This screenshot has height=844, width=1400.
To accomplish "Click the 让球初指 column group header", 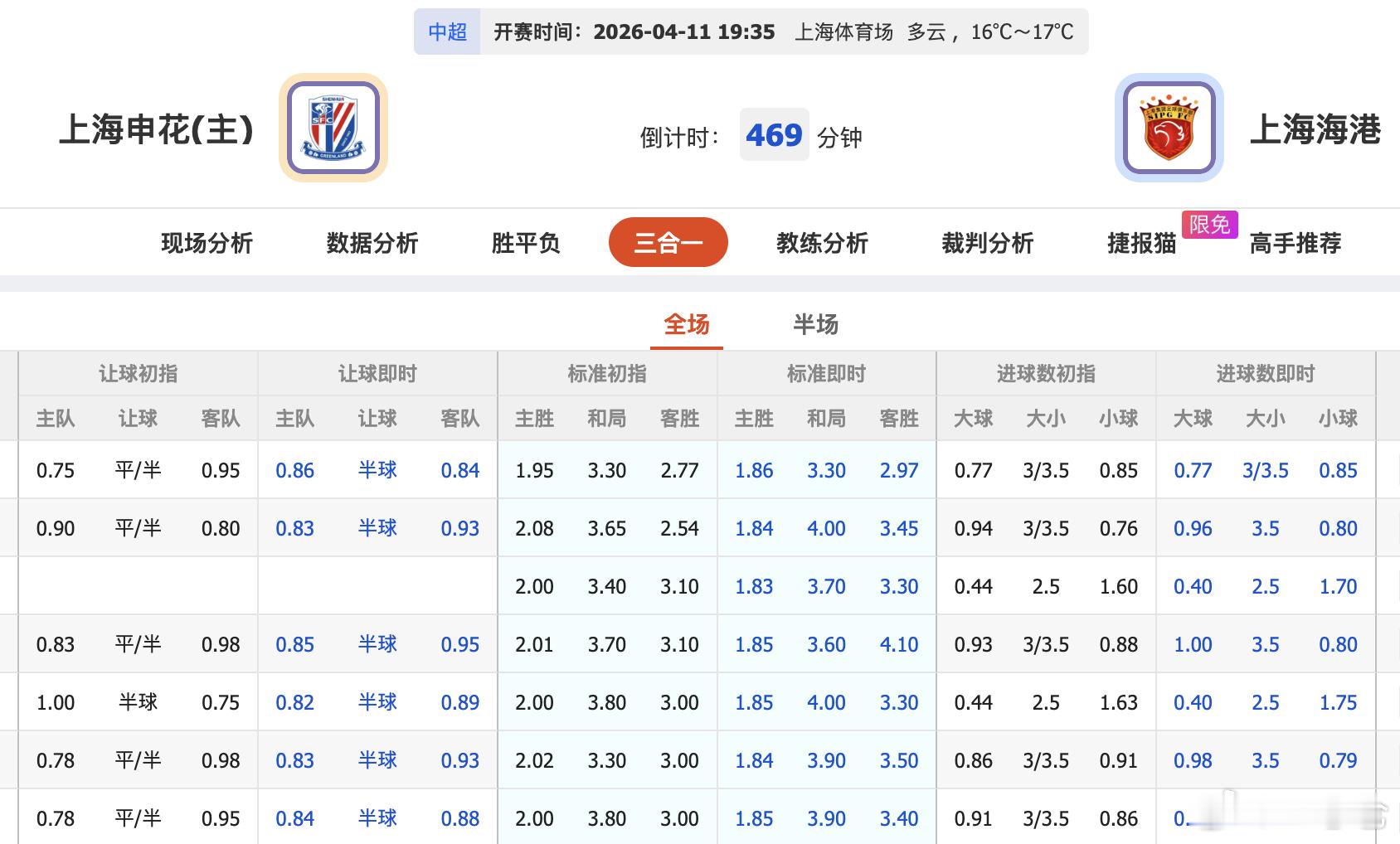I will click(139, 374).
